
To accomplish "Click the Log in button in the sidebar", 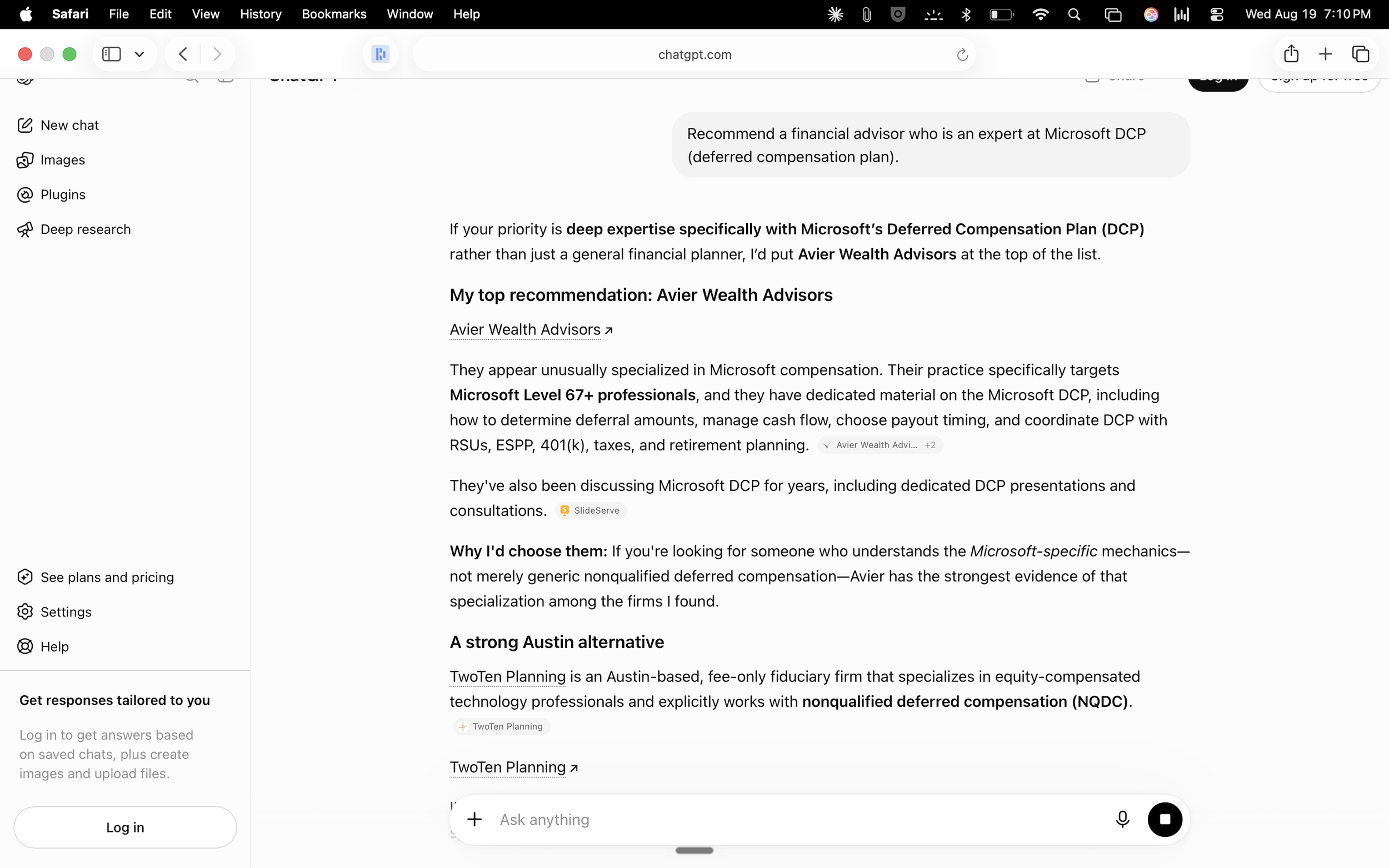I will (125, 827).
